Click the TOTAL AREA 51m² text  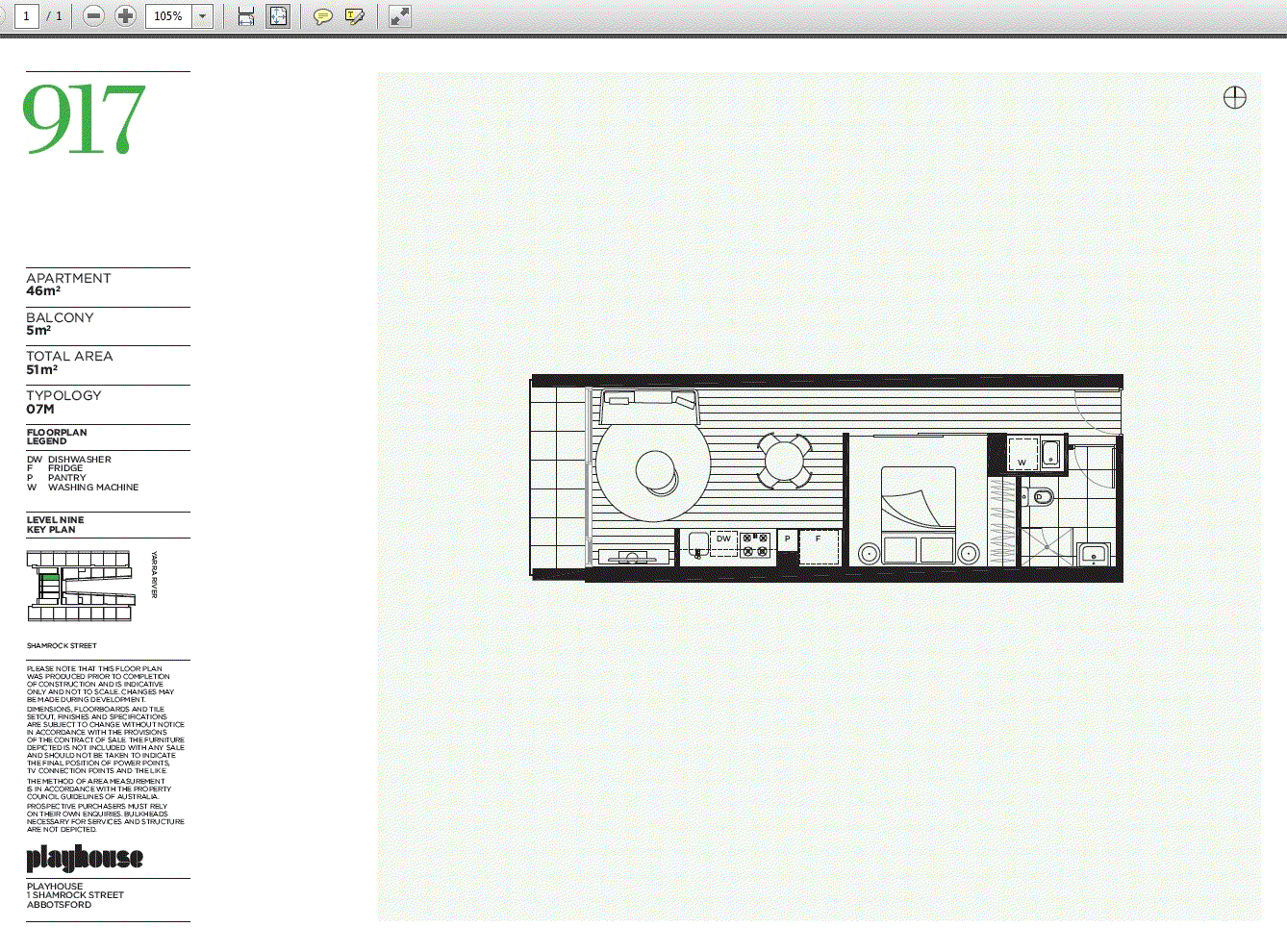[x=69, y=363]
